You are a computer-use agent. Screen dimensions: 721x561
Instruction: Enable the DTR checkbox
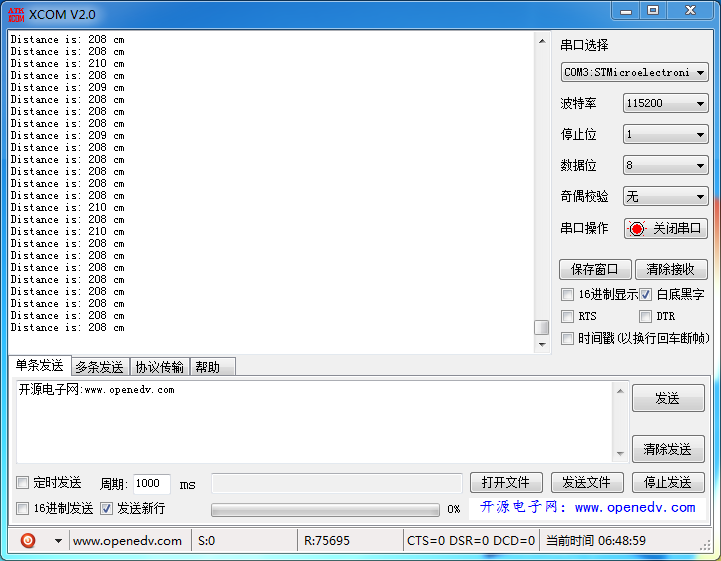point(646,316)
